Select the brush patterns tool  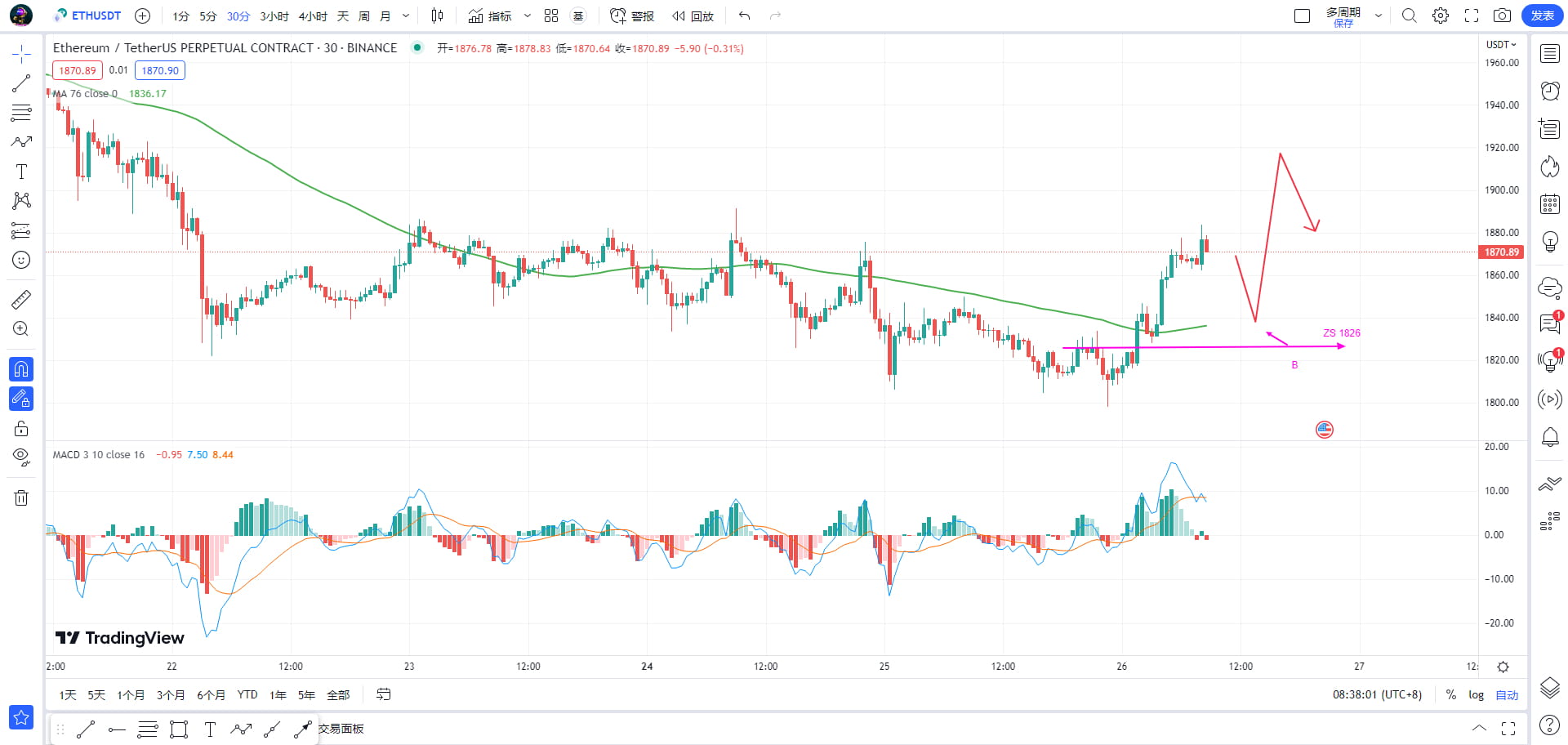point(21,142)
